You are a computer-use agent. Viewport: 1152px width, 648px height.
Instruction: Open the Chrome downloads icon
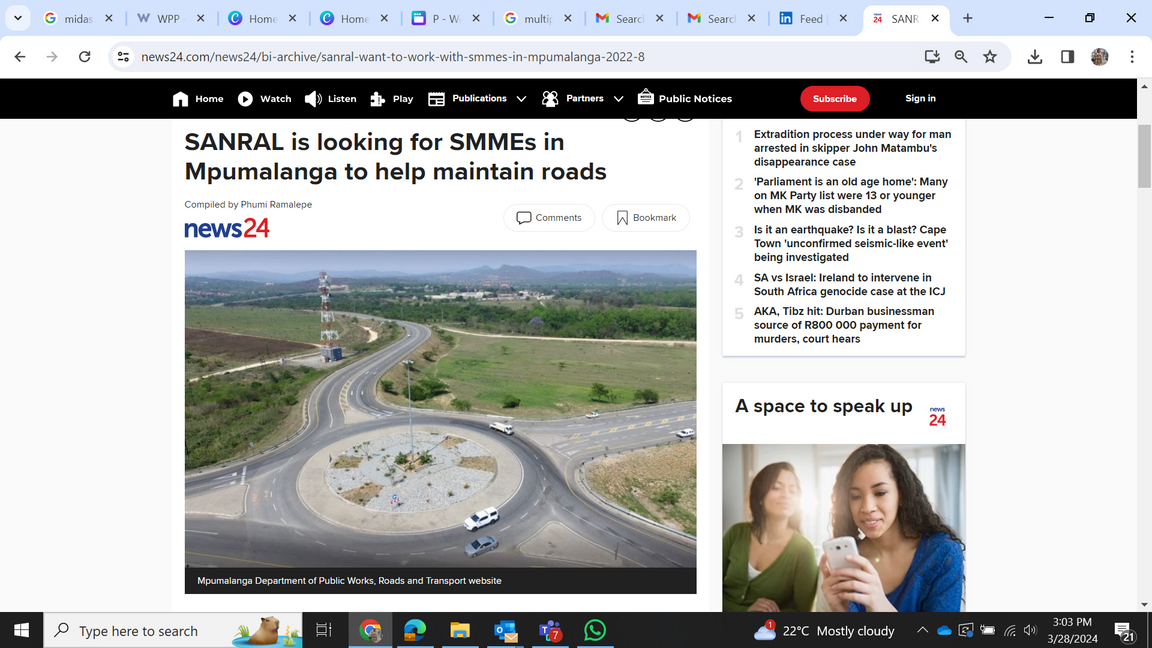pyautogui.click(x=1034, y=57)
